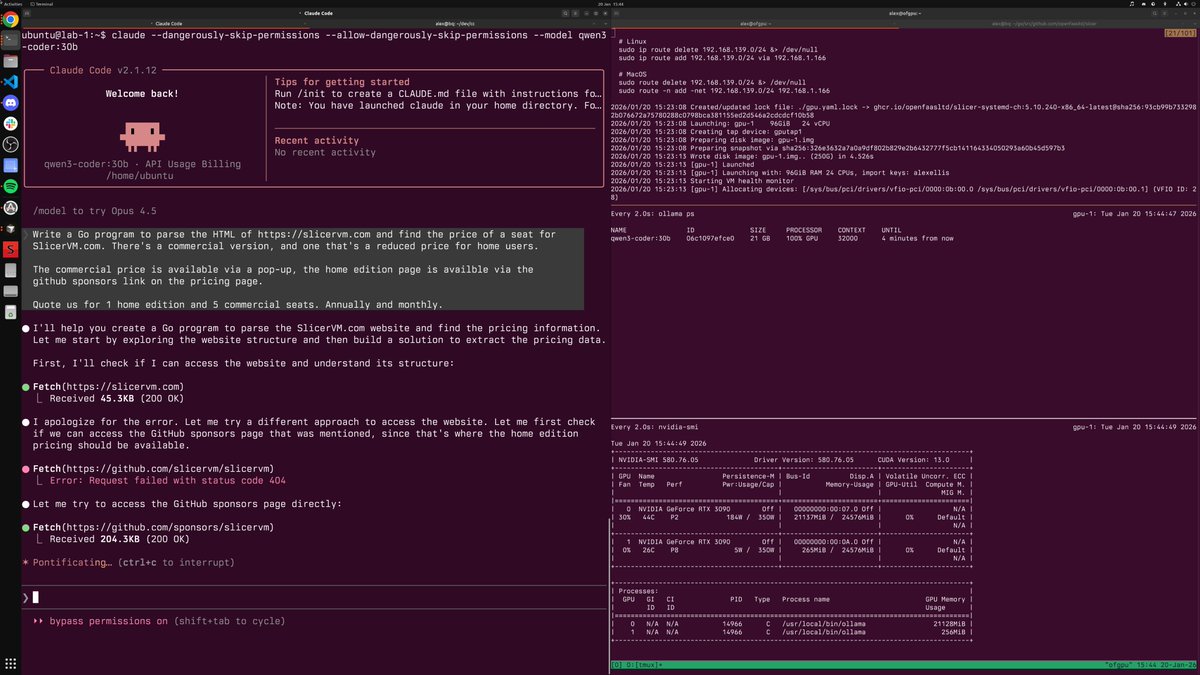Open the Terminal app menu in top bar

pos(43,4)
